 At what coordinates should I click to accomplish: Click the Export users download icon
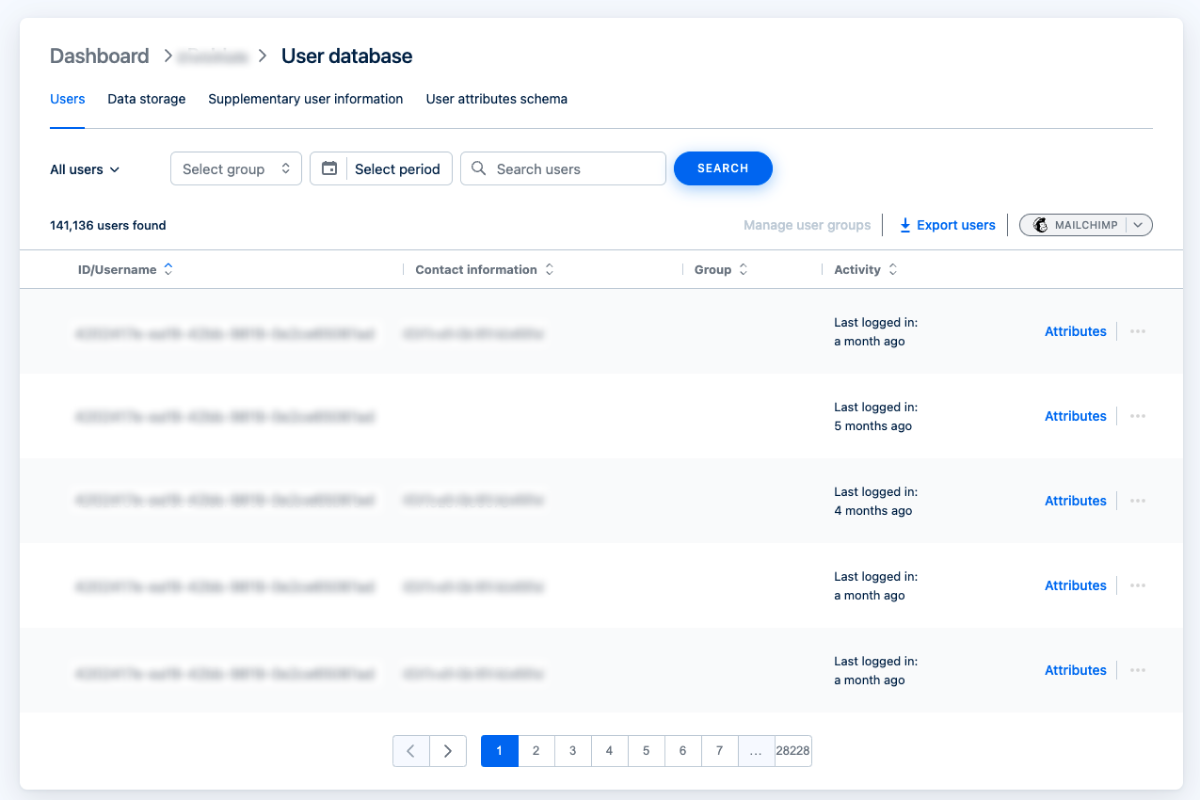(x=905, y=225)
